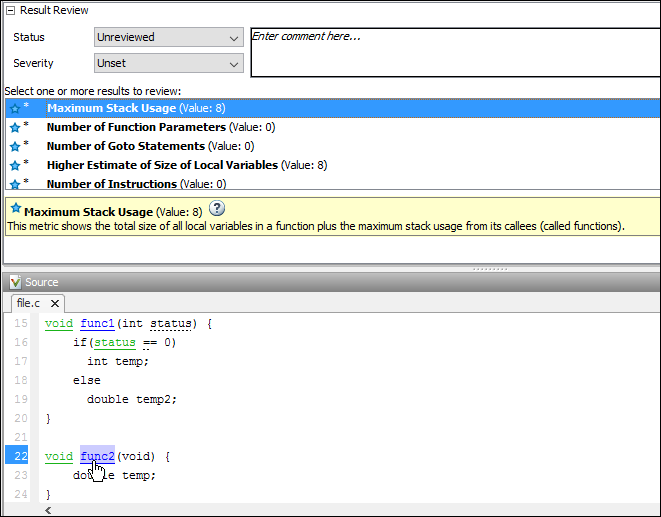The width and height of the screenshot is (661, 517).
Task: Click line number 22 in the gutter
Action: point(20,456)
